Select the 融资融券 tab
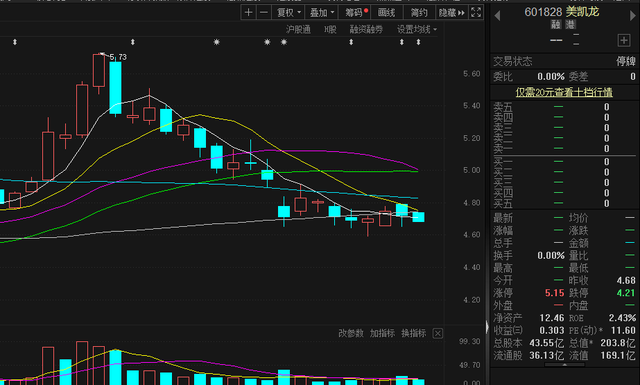 coord(366,29)
